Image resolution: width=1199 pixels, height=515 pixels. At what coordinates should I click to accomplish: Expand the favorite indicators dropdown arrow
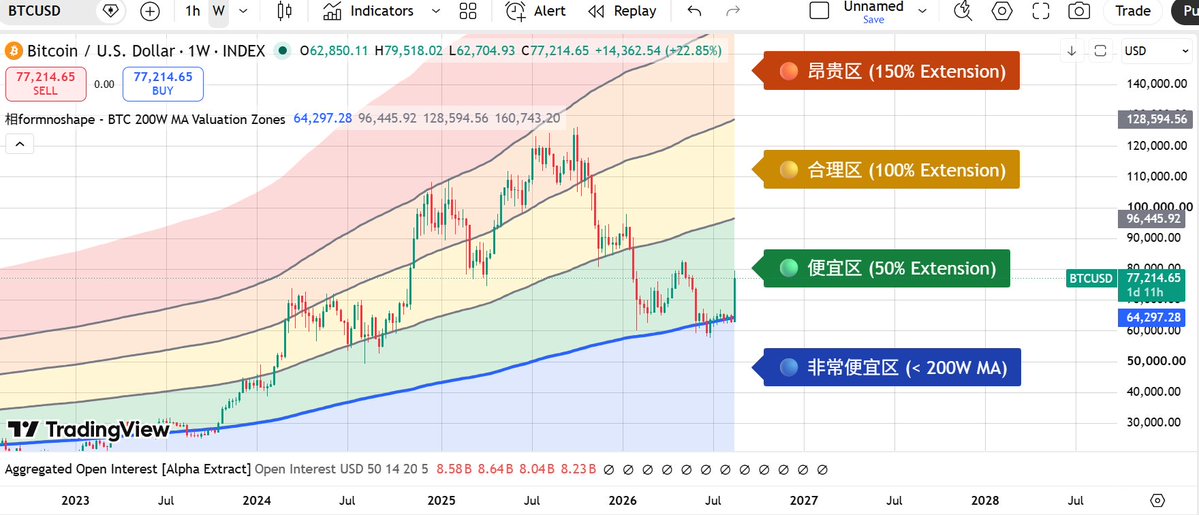pos(436,11)
